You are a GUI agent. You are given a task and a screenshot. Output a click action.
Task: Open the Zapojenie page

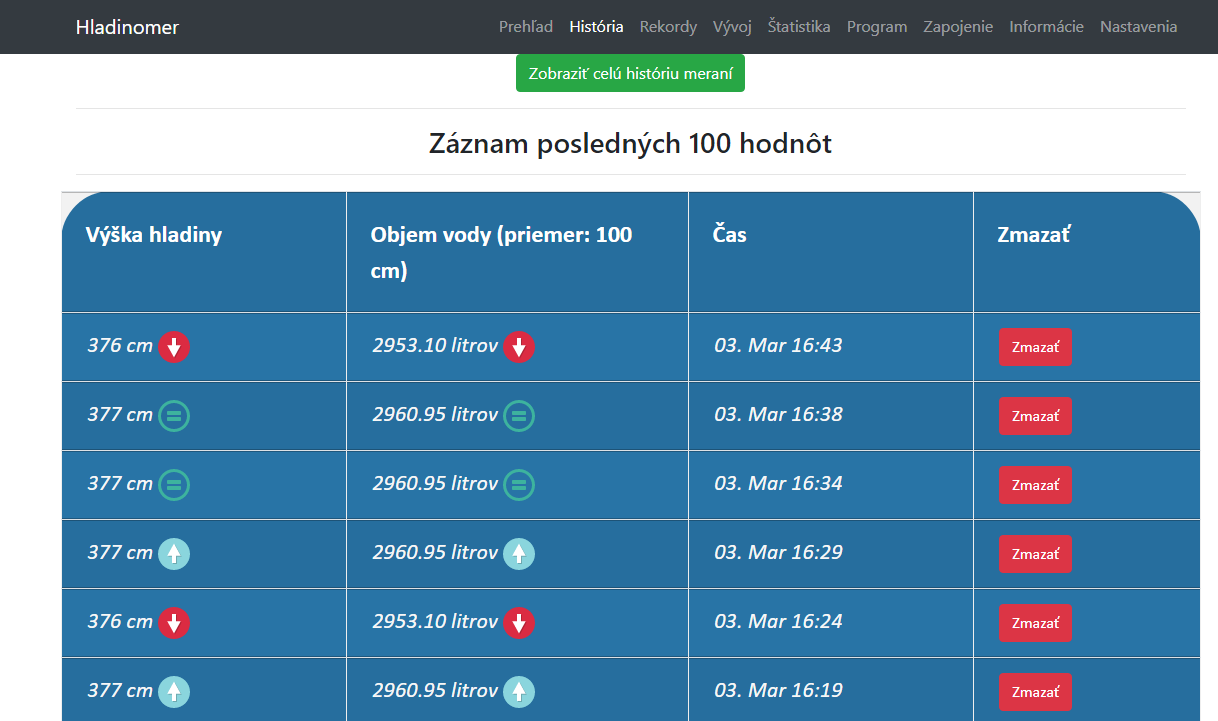click(x=958, y=27)
